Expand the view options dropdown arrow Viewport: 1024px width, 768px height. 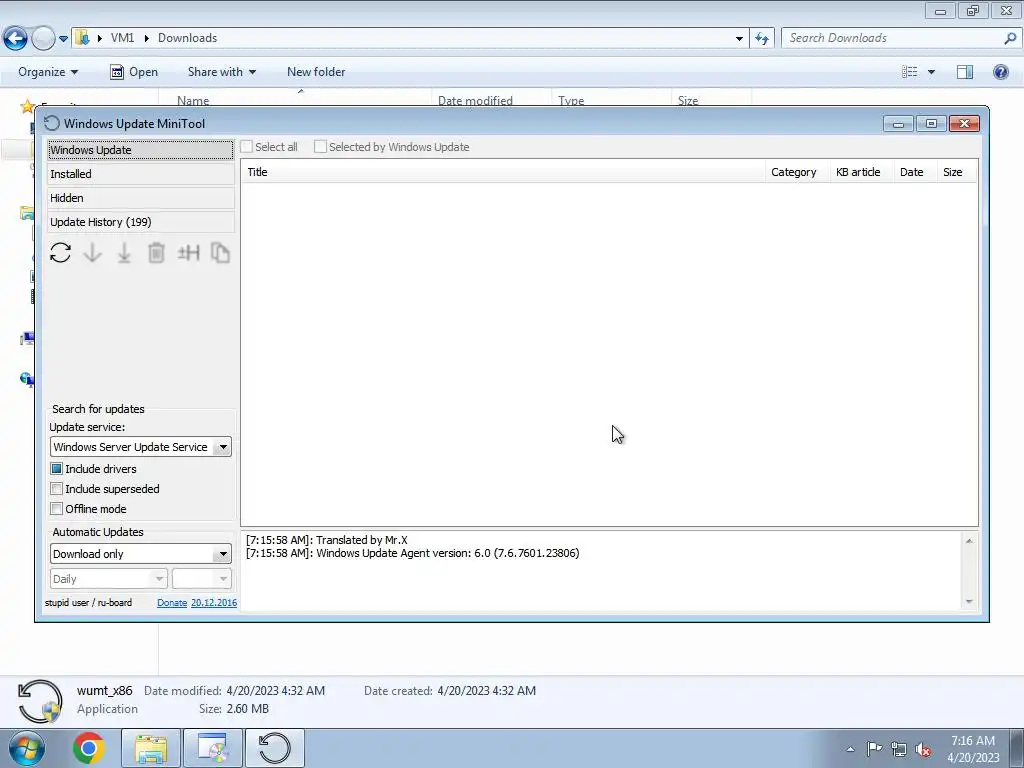point(931,72)
